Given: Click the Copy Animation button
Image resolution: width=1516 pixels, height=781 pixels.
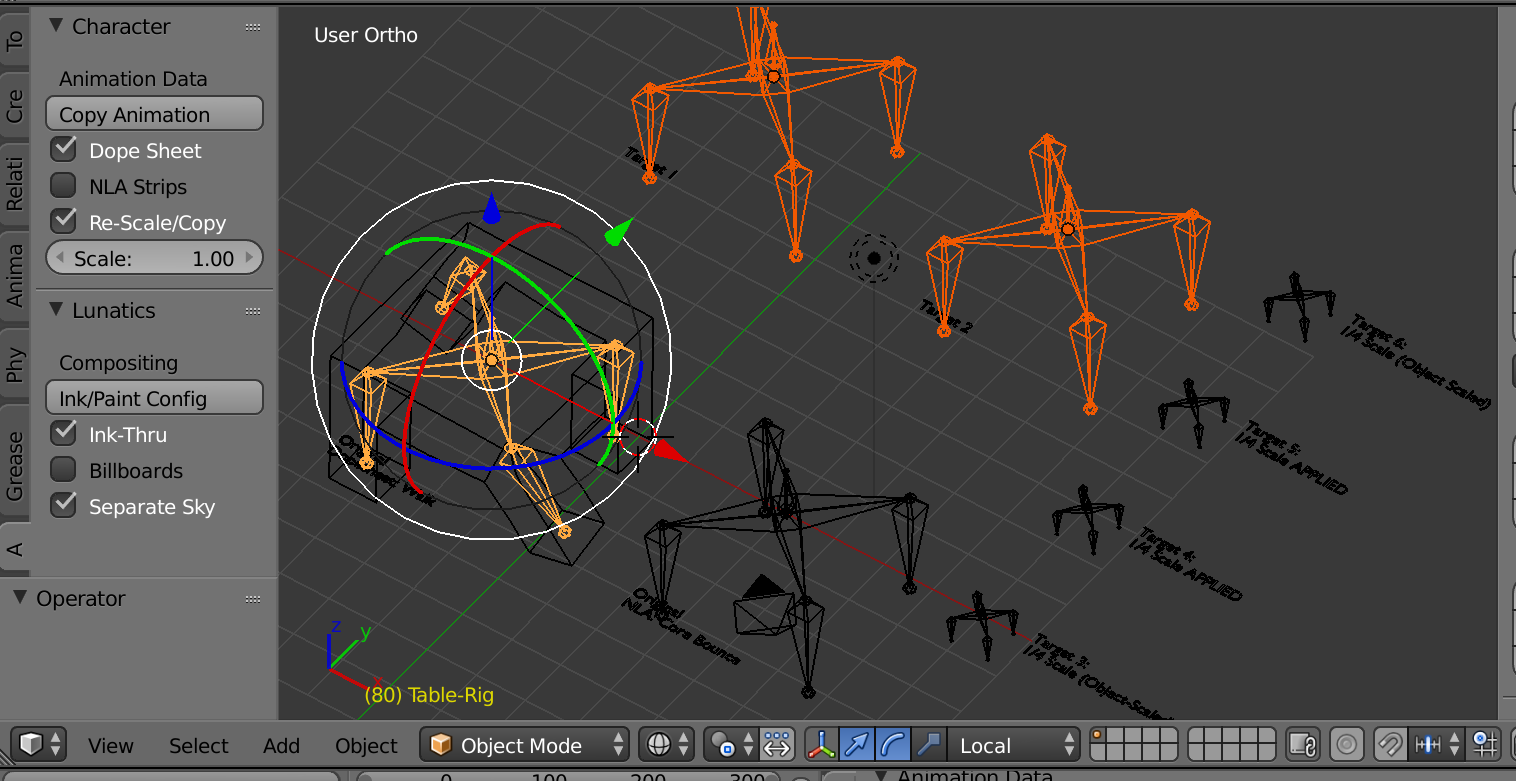Looking at the screenshot, I should (154, 114).
